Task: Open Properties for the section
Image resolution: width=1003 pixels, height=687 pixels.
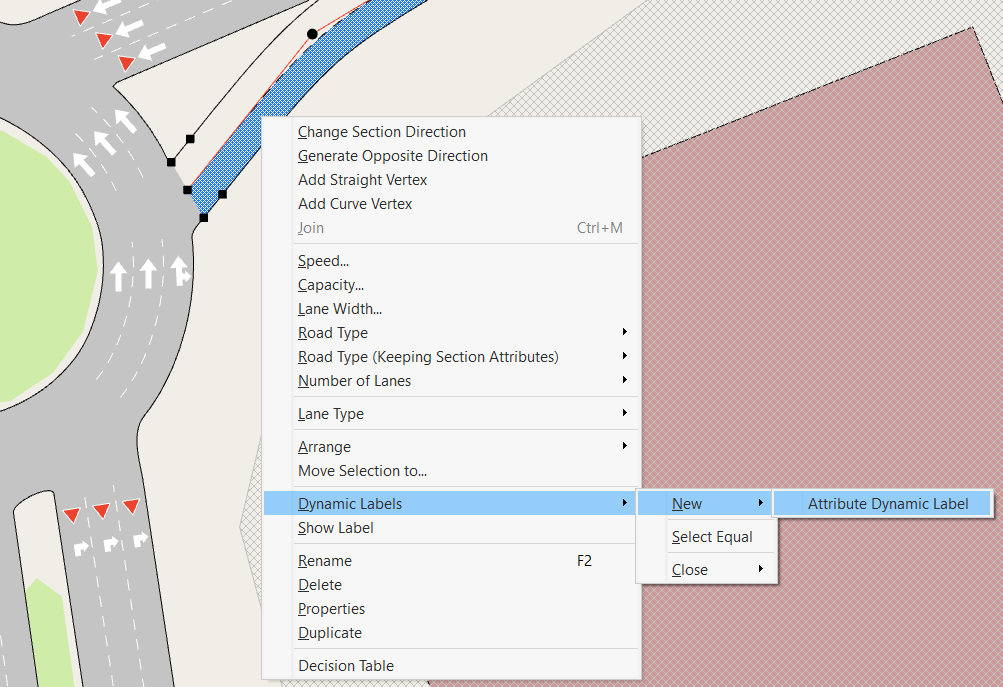Action: coord(331,609)
